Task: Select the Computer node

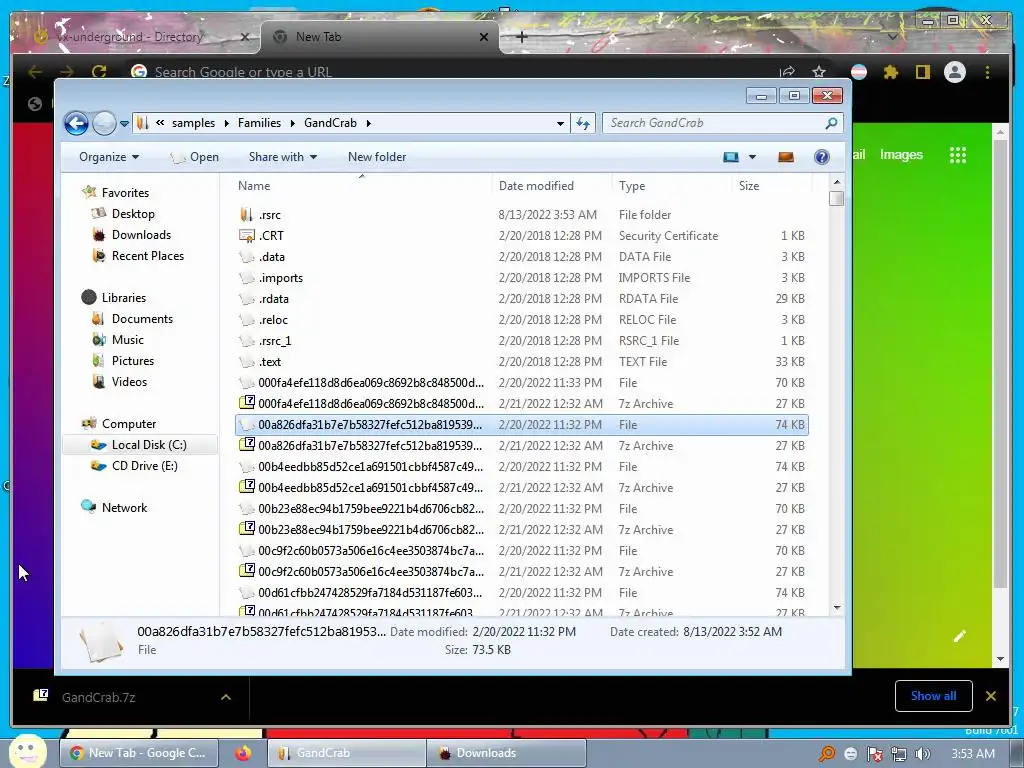Action: pos(129,424)
